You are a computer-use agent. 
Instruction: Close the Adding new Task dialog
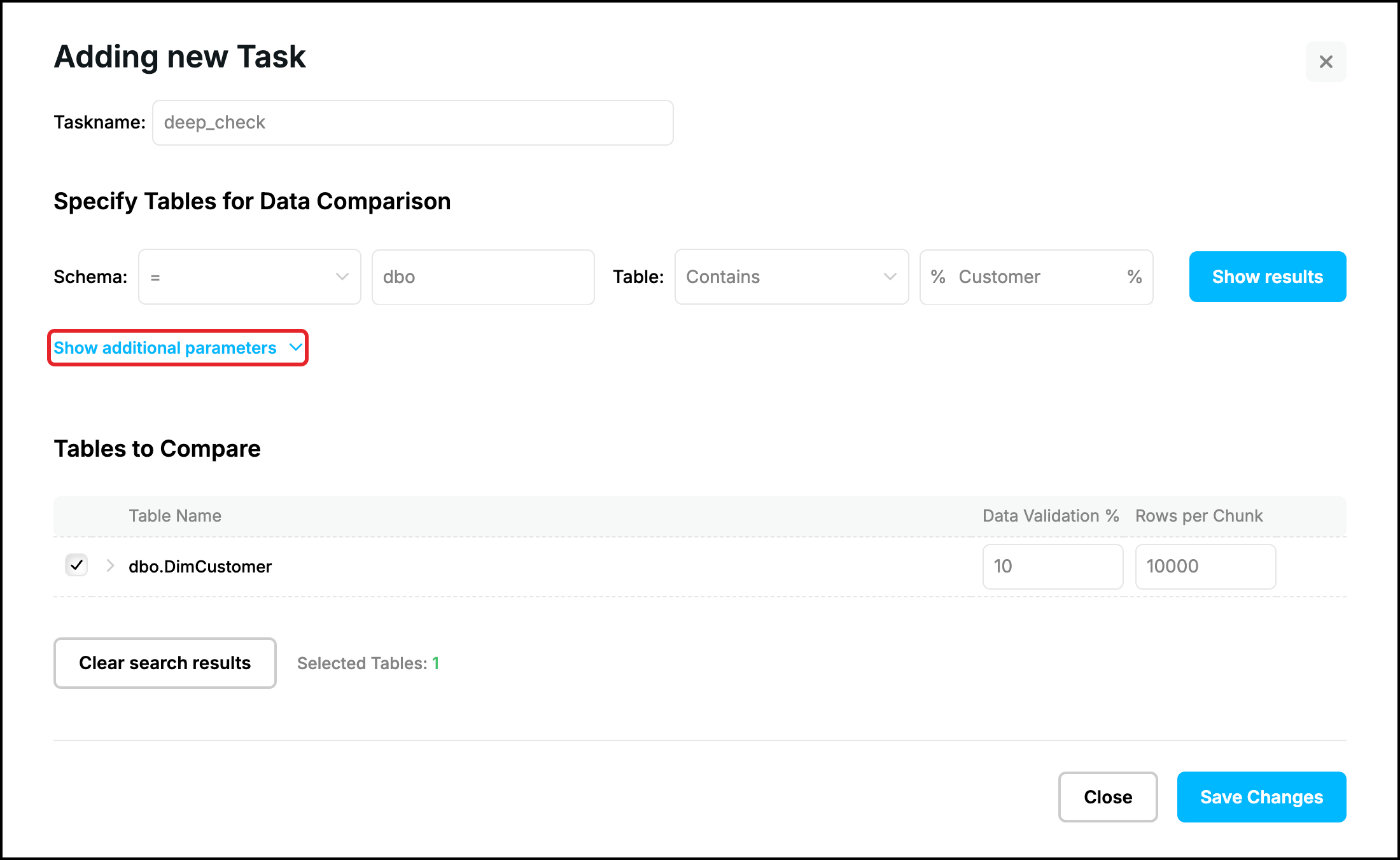(x=1326, y=62)
